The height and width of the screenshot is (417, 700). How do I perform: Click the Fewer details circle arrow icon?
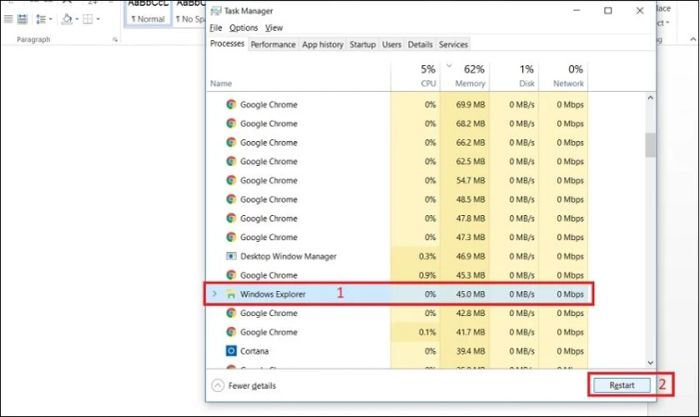[x=217, y=385]
